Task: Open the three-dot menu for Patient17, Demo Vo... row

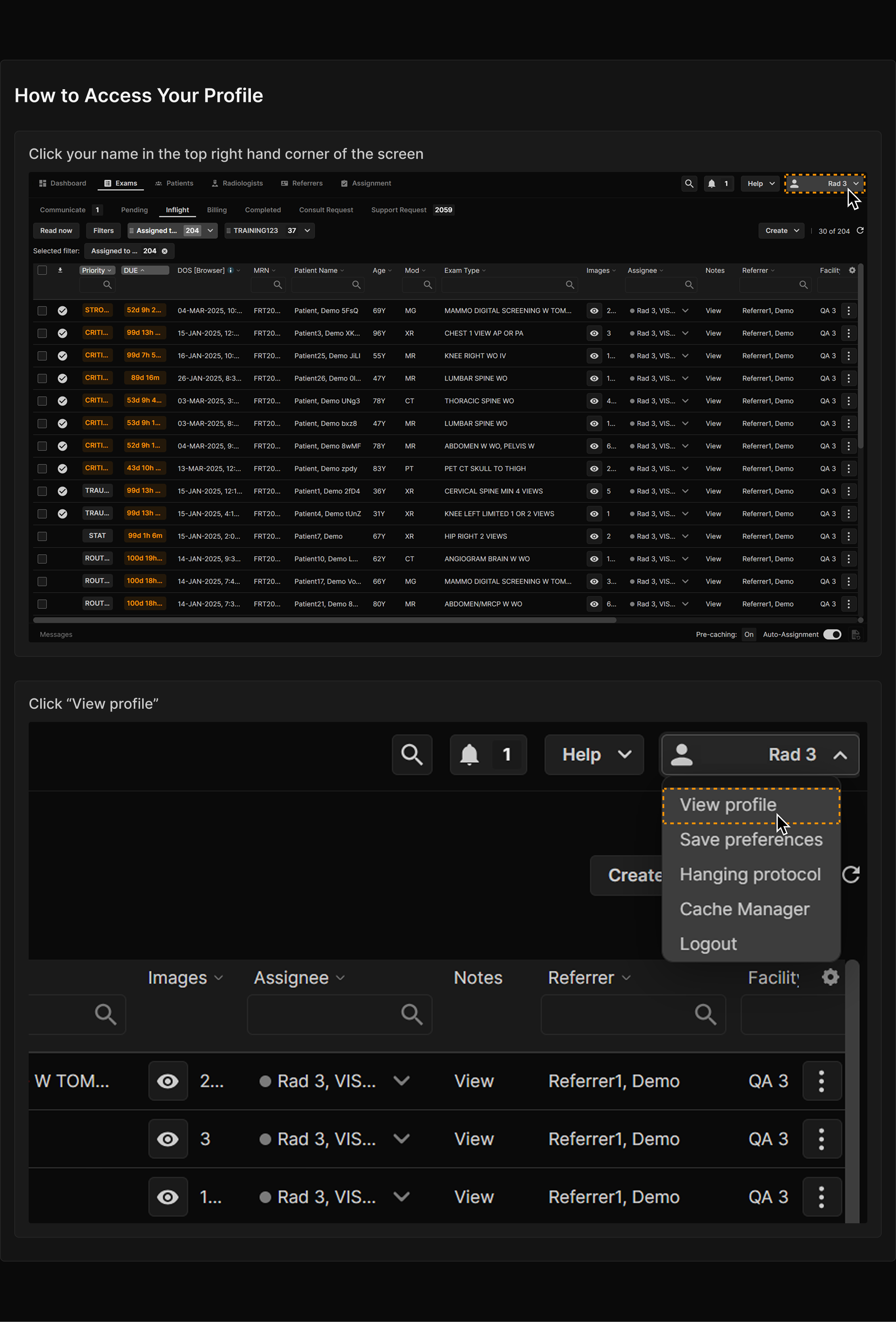Action: (x=849, y=581)
